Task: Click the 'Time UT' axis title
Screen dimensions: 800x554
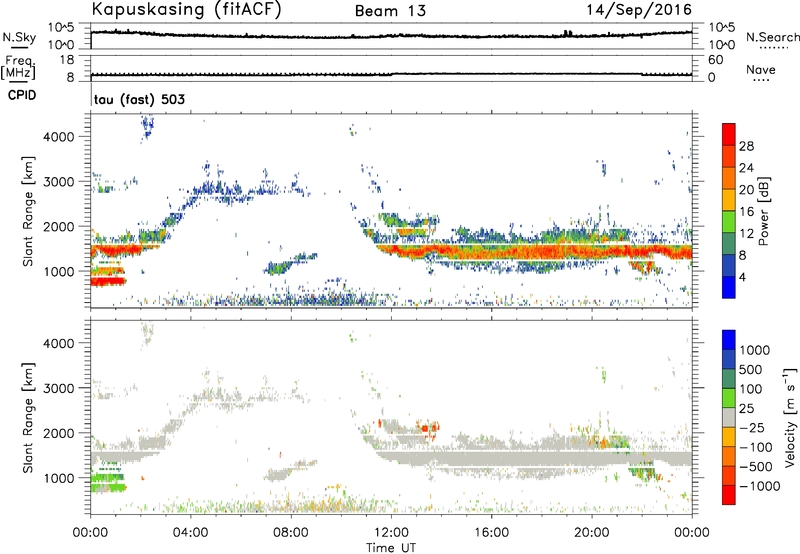Action: point(391,548)
